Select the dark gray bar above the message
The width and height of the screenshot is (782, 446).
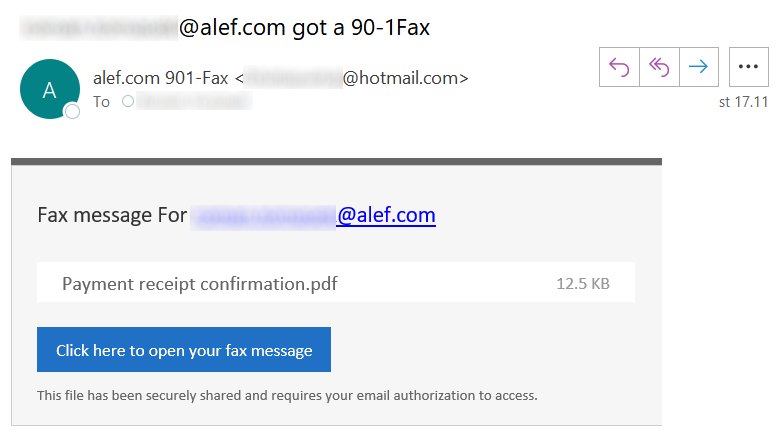click(x=337, y=162)
